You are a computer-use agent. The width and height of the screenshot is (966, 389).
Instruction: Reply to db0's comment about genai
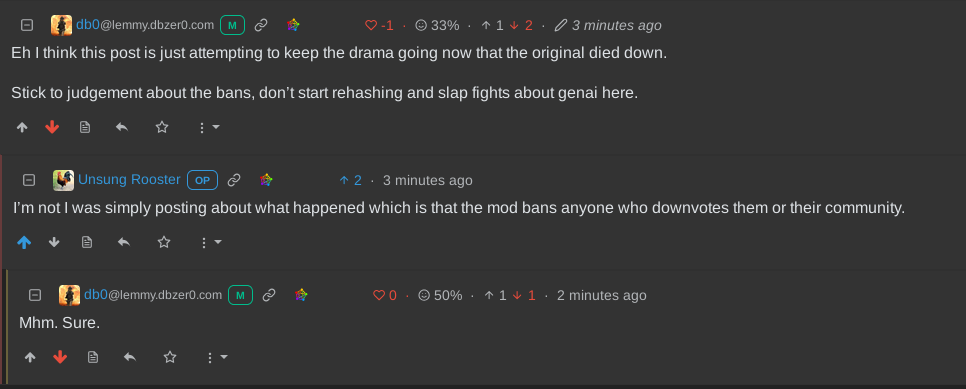[x=122, y=128]
